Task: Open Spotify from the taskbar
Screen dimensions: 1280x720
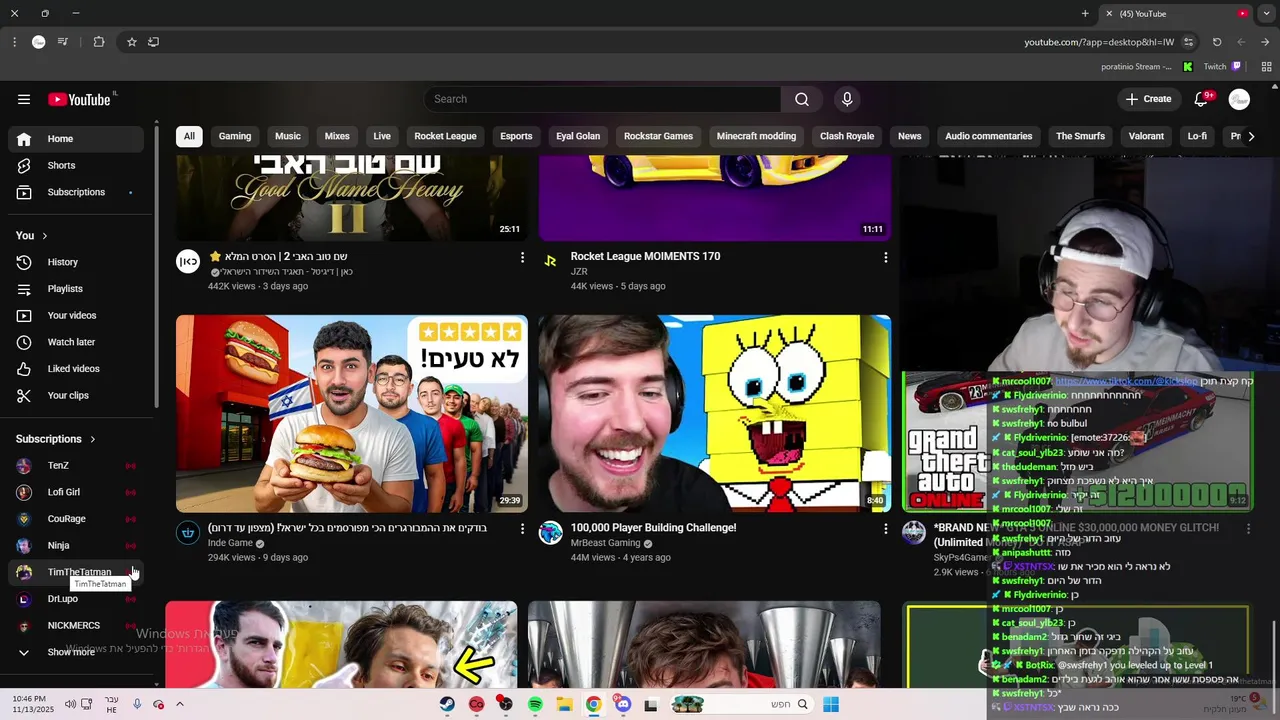Action: click(x=535, y=704)
